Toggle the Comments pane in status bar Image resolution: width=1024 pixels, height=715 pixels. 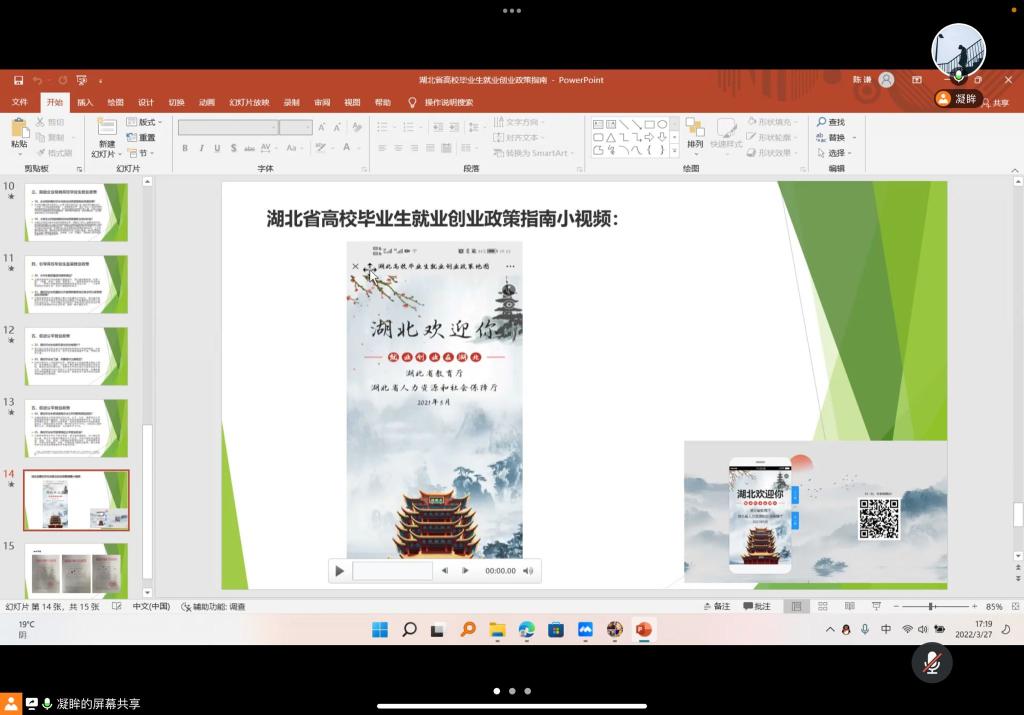(756, 606)
